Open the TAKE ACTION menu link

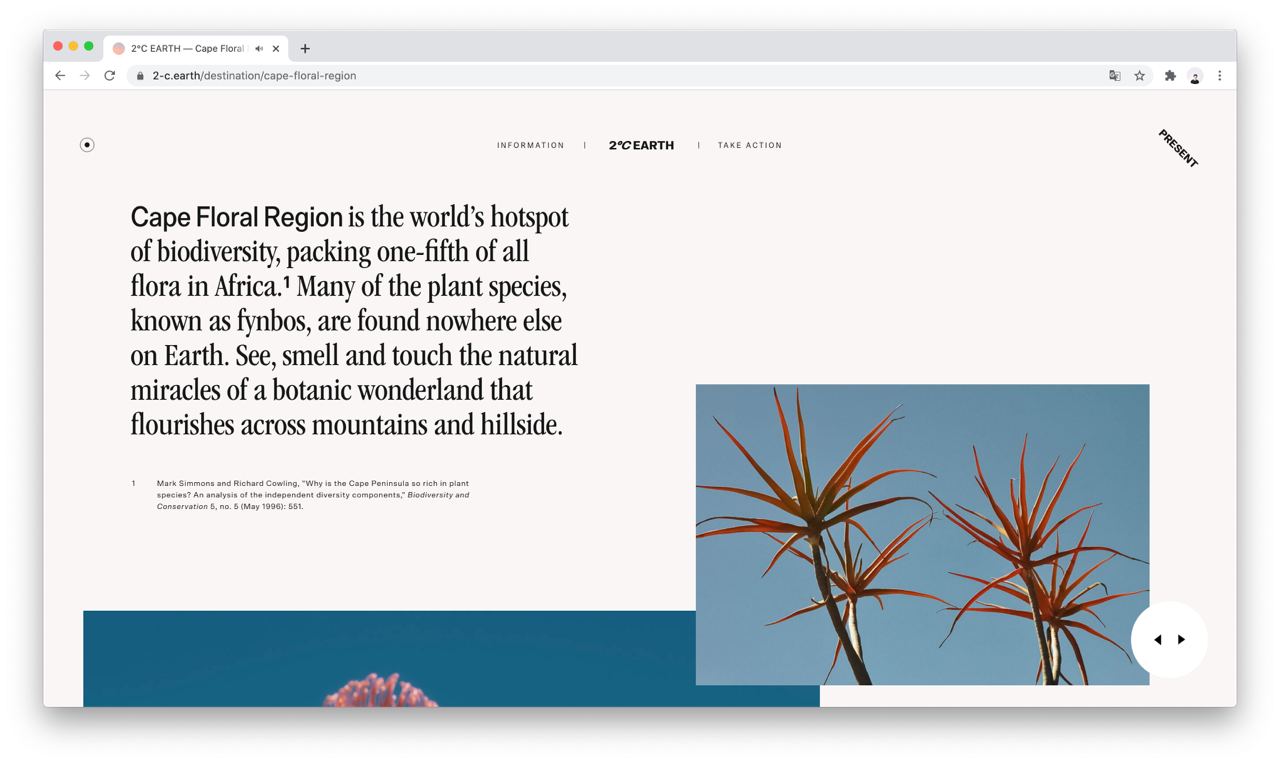tap(750, 146)
